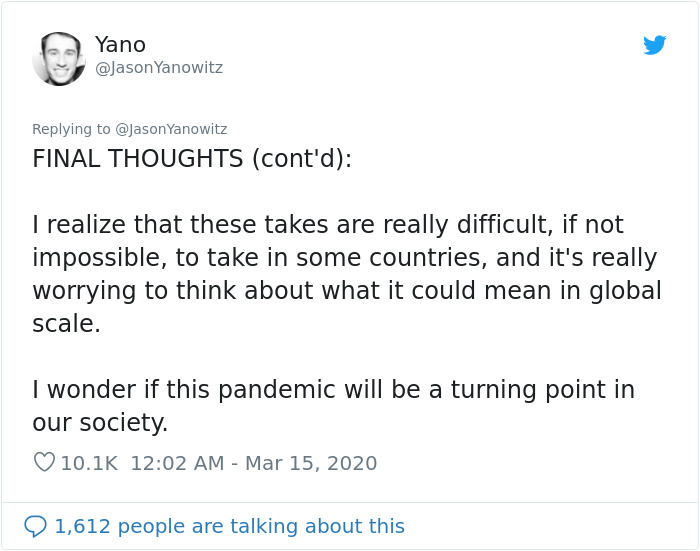
Task: Click the speech bubble reply icon
Action: [35, 526]
